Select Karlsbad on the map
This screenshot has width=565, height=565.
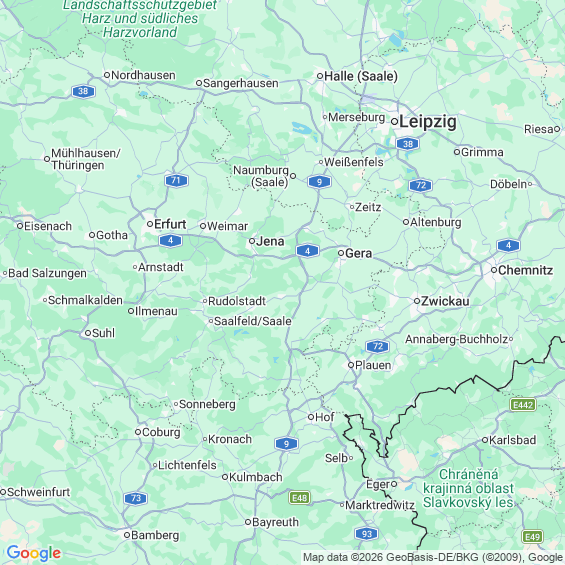[x=512, y=440]
